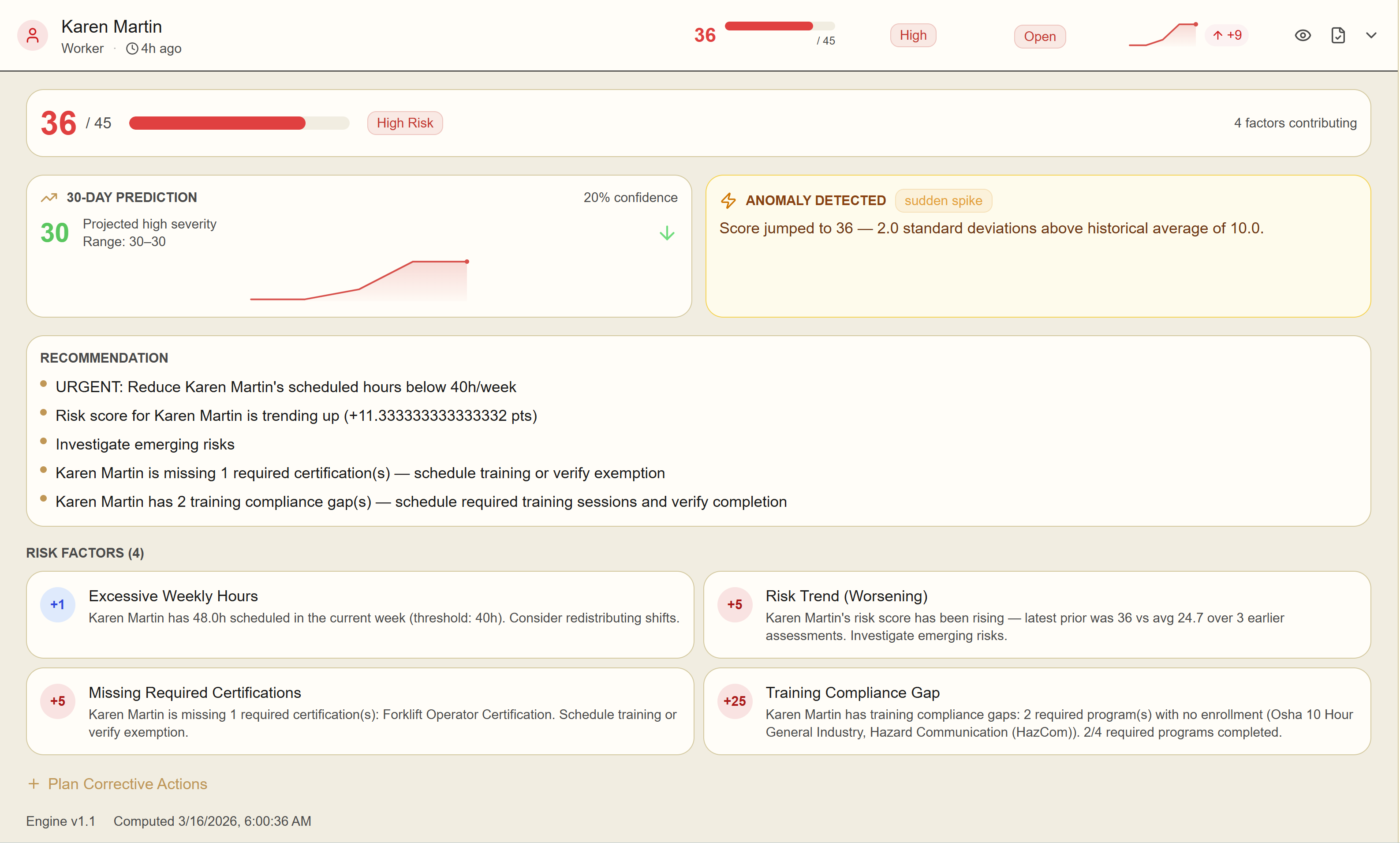Click the clock icon next to 4h ago
Image resolution: width=1400 pixels, height=843 pixels.
pos(132,49)
